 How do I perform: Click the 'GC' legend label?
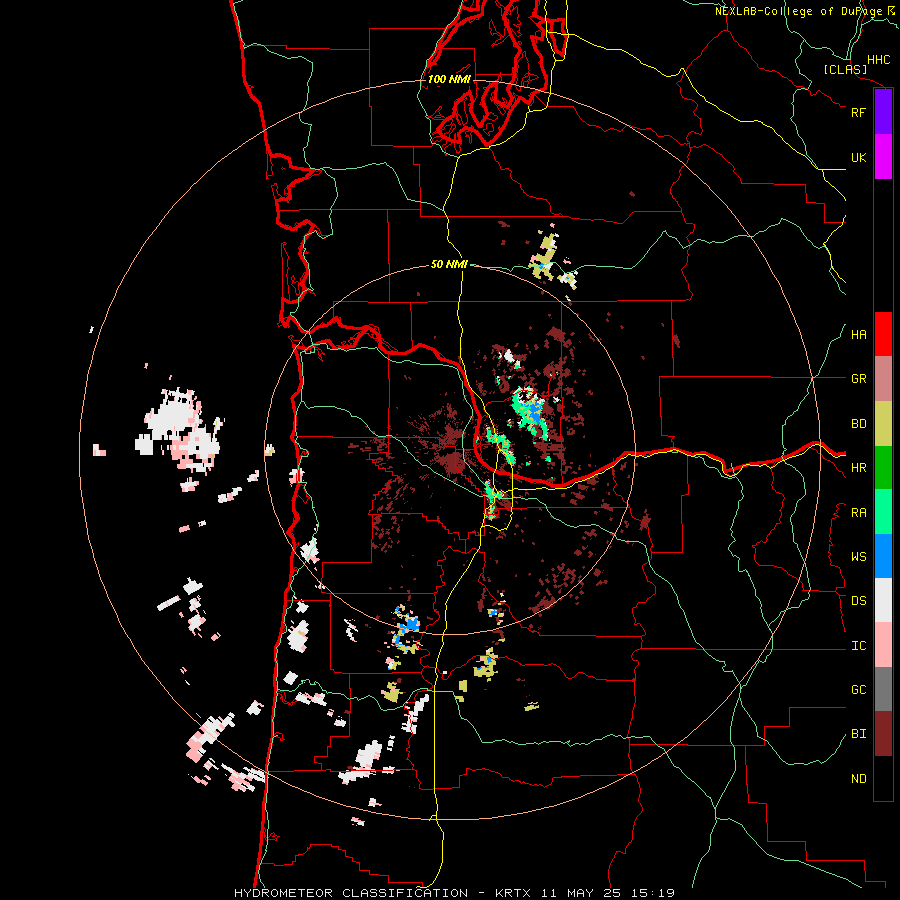click(858, 690)
